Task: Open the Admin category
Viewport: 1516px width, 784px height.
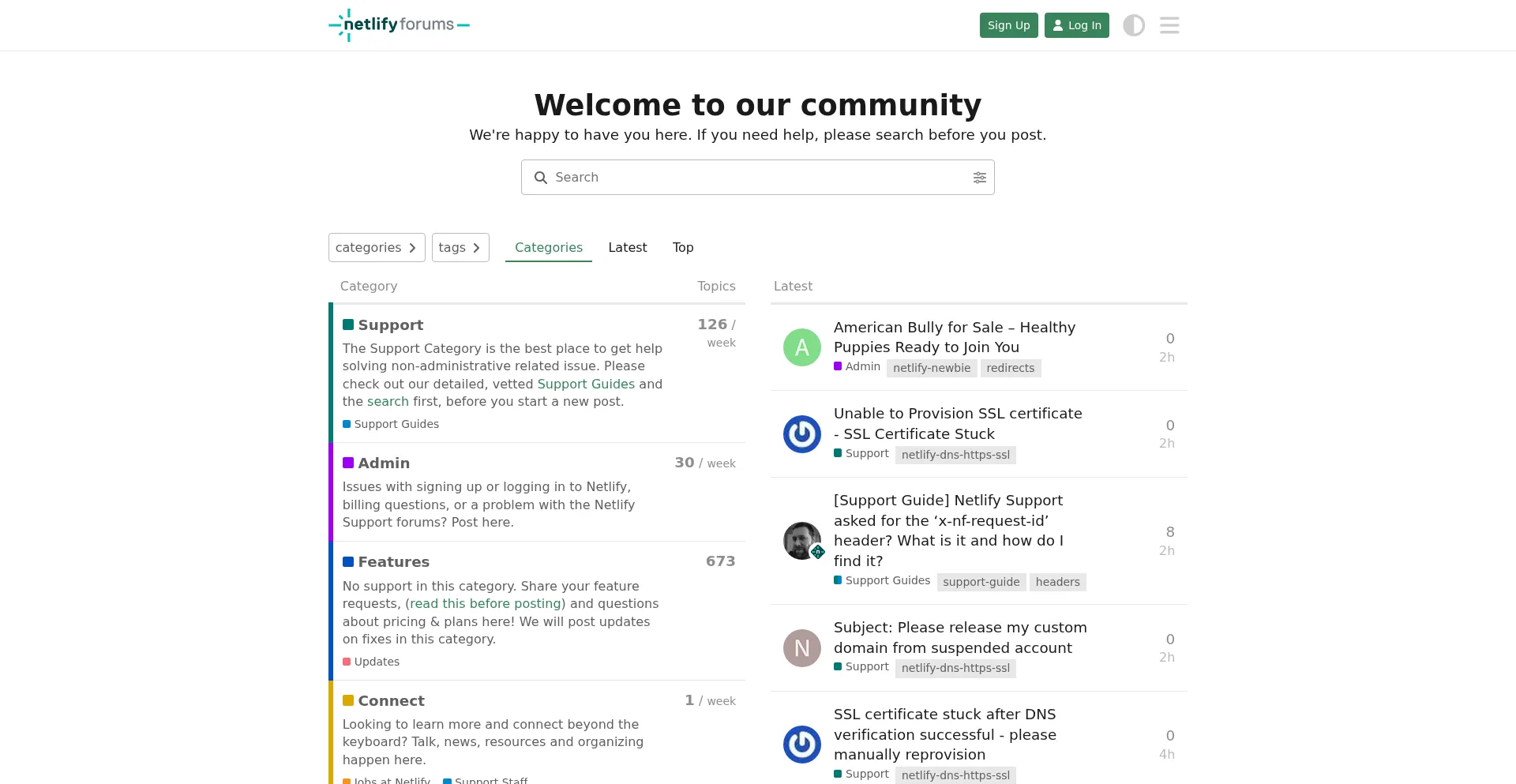Action: click(x=384, y=463)
